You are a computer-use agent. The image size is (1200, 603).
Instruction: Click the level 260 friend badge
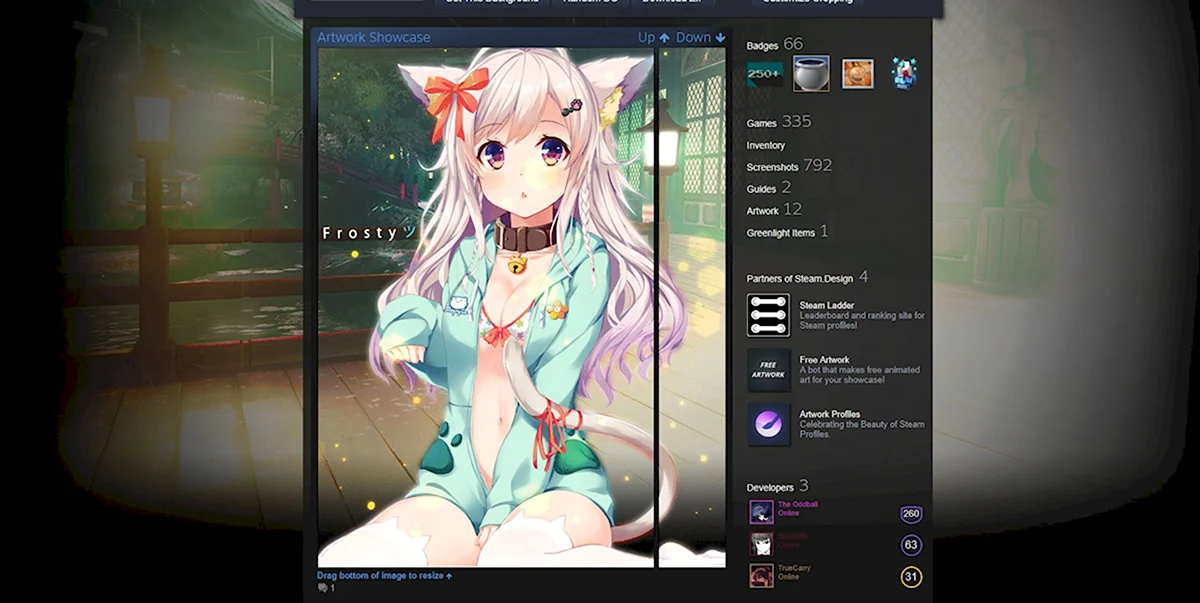tap(910, 514)
